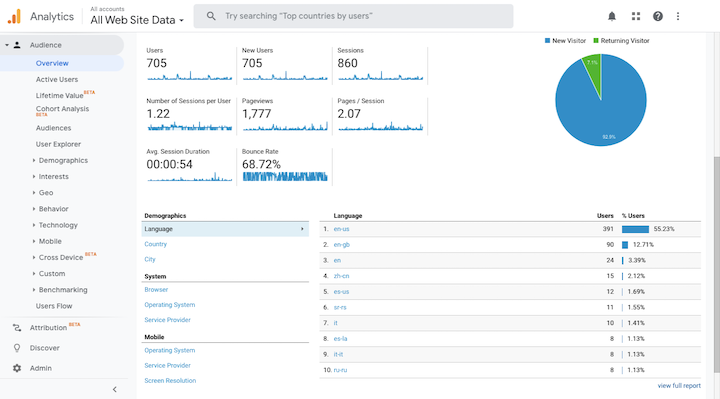Click the vertical page scrollbar
Image resolution: width=720 pixels, height=399 pixels.
click(x=717, y=264)
